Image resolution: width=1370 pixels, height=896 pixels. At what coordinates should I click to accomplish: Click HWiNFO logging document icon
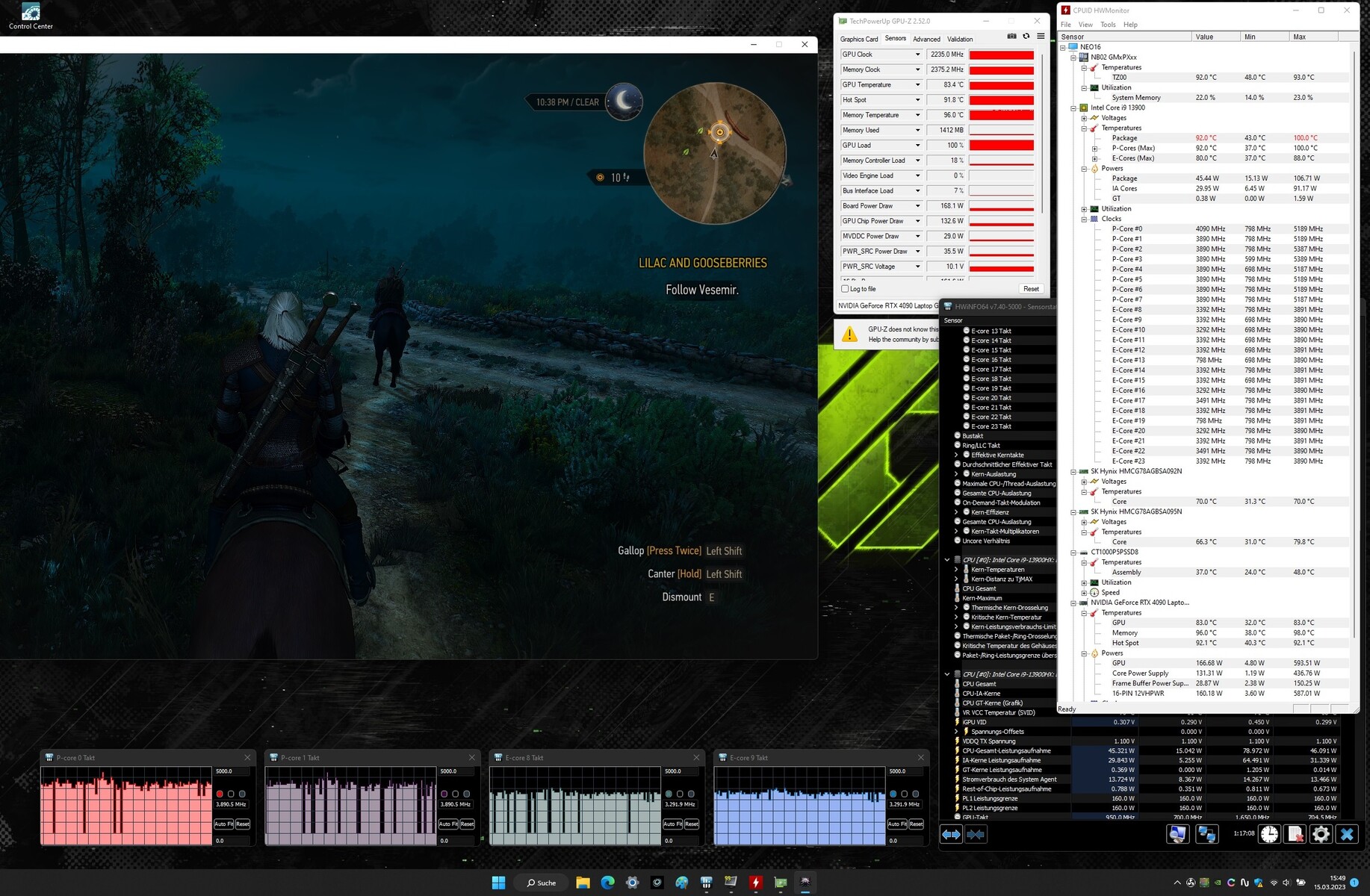[1295, 834]
